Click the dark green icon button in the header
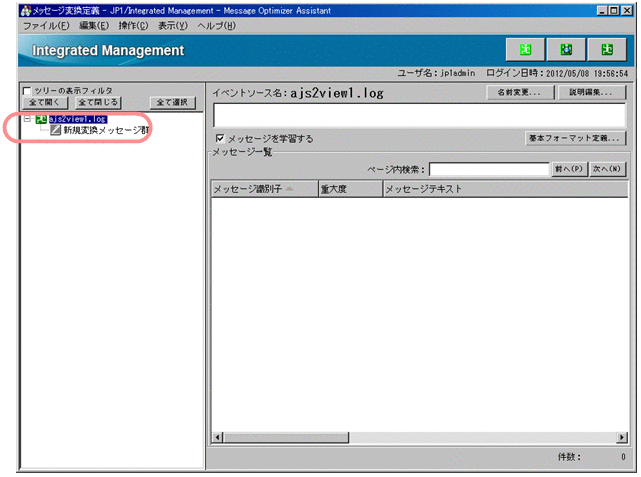641x477 pixels. coord(607,50)
